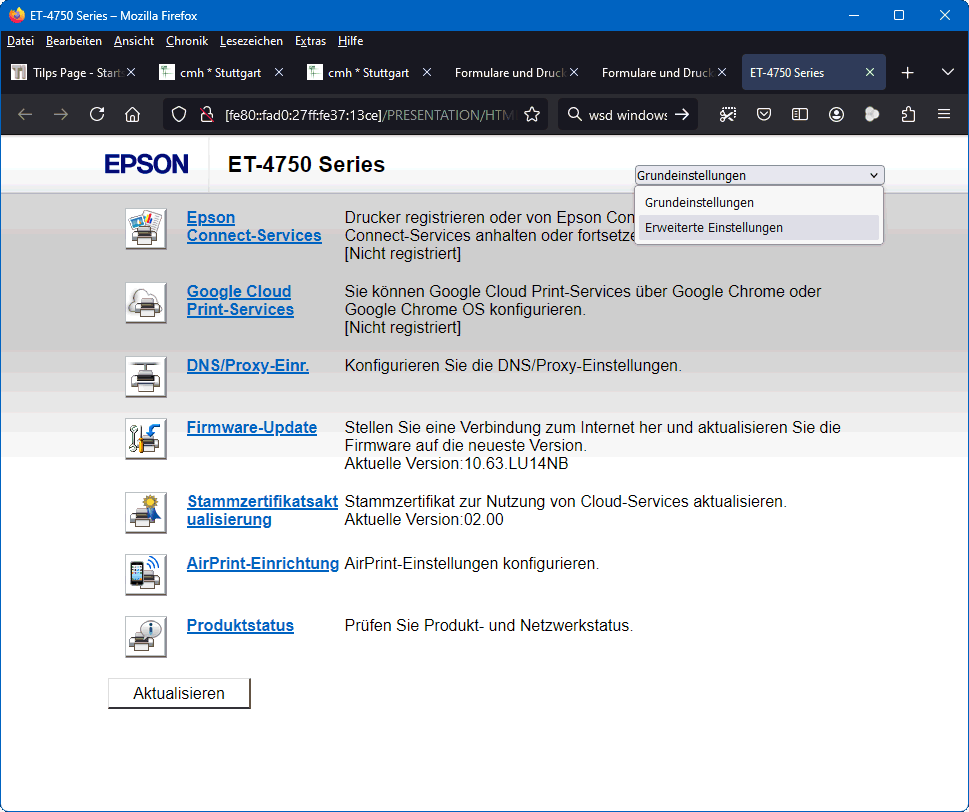Open the Firefox extensions puzzle icon

tap(908, 114)
